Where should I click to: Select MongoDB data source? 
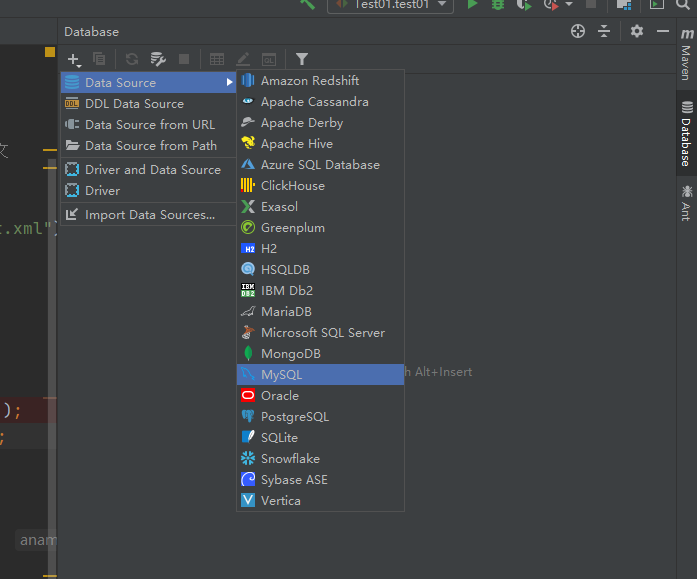coord(320,353)
